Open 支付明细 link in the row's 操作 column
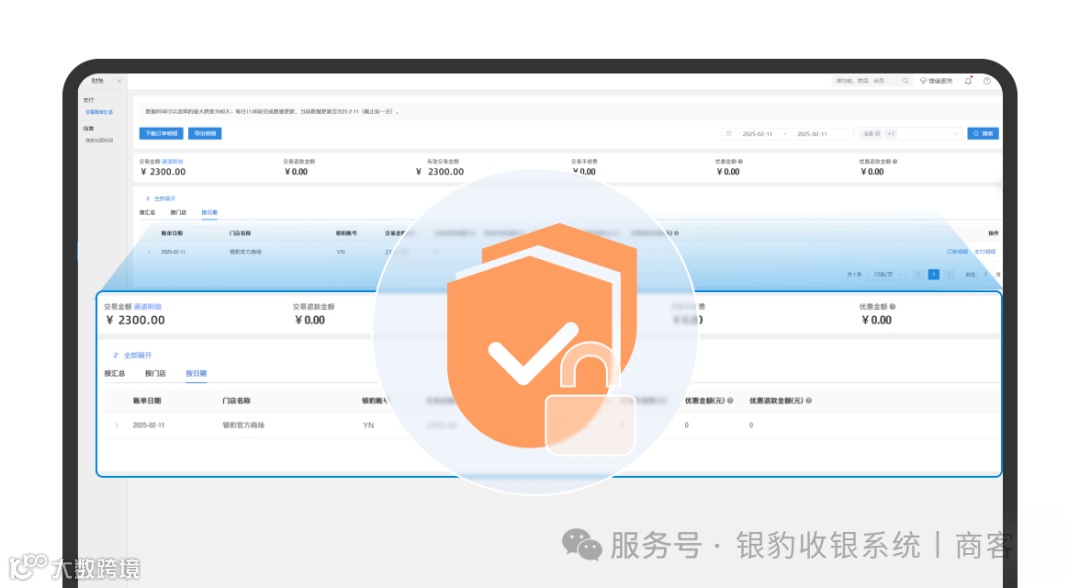1080x588 pixels. (985, 252)
